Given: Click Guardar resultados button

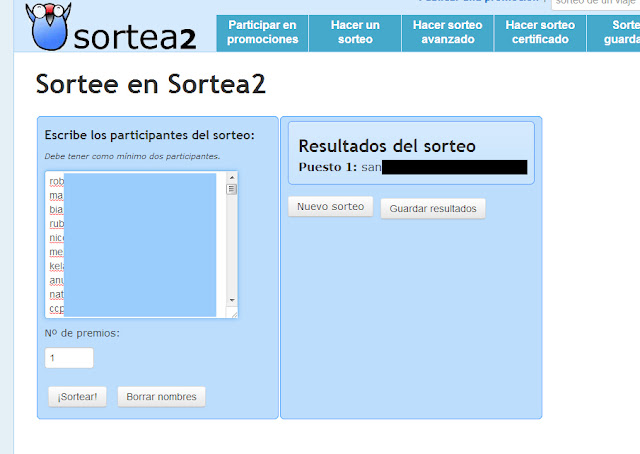Looking at the screenshot, I should point(433,209).
